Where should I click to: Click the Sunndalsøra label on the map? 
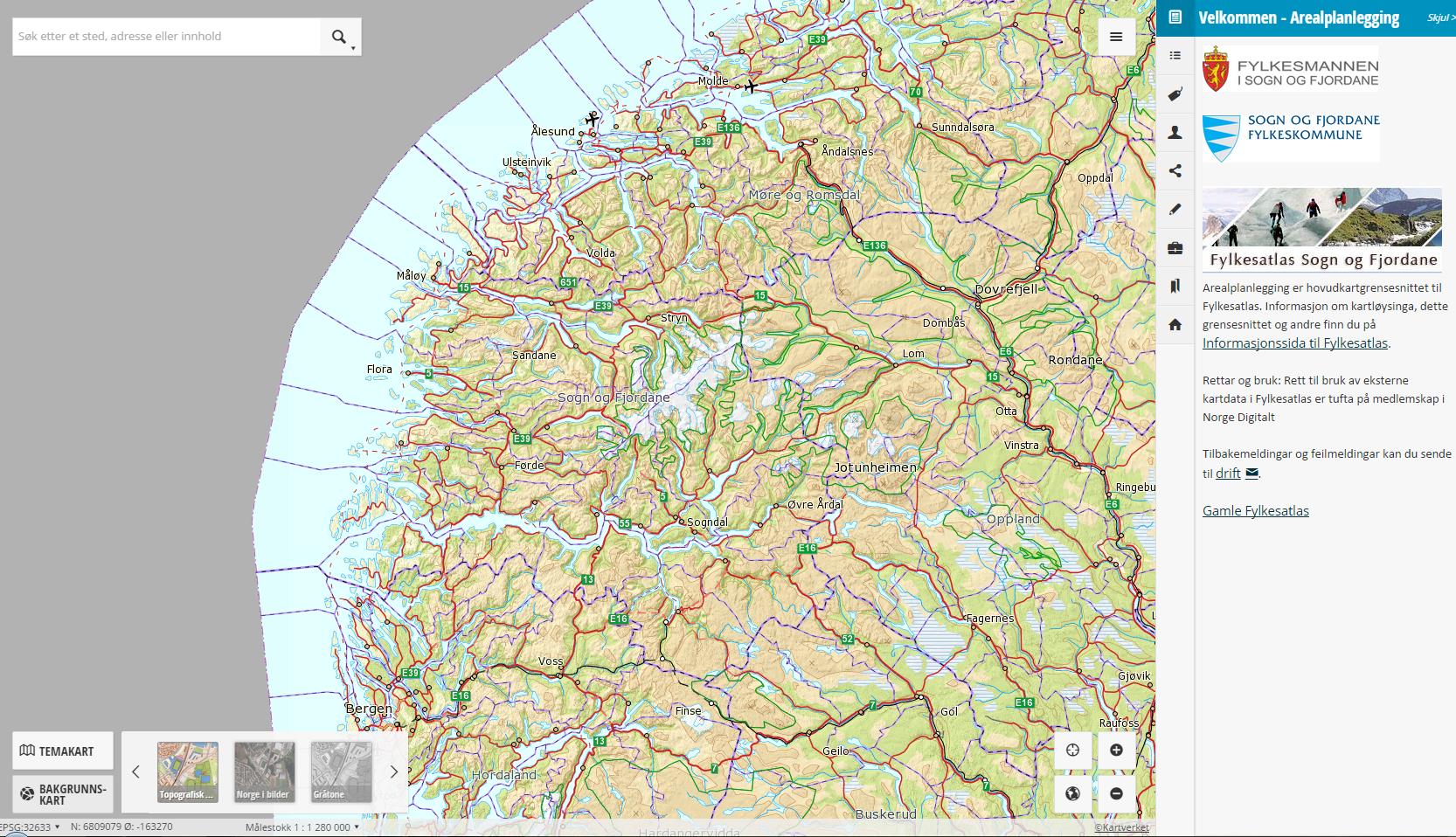963,128
